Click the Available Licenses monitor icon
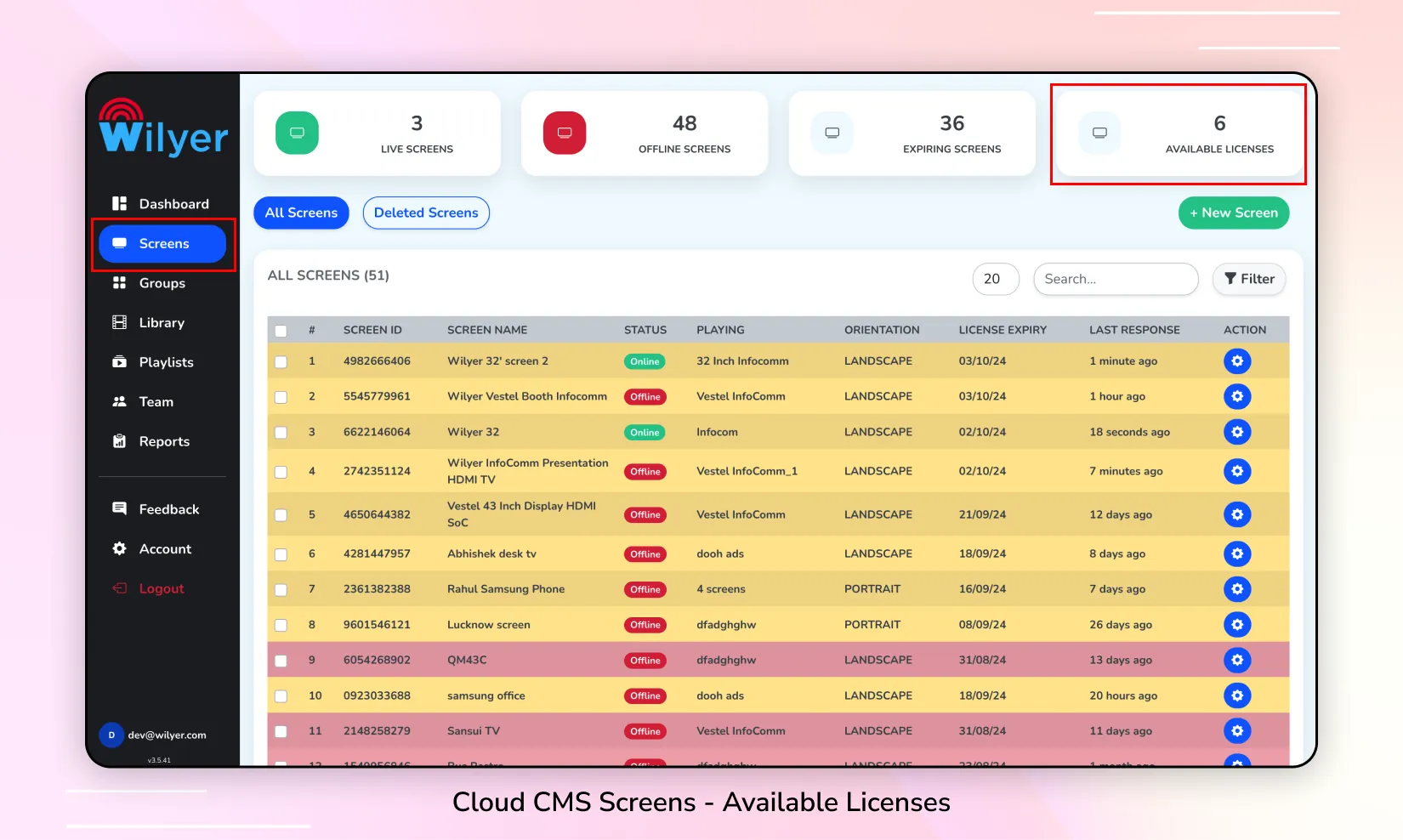The image size is (1403, 840). coord(1099,133)
